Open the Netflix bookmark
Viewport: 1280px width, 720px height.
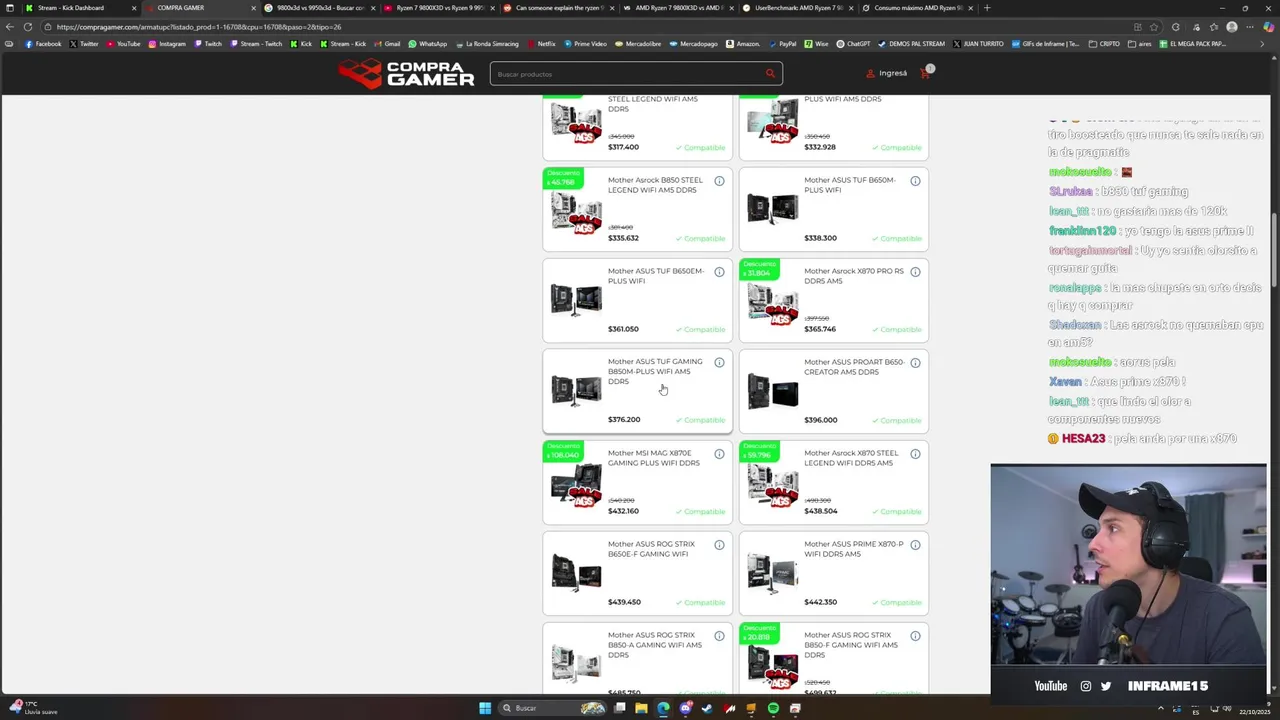click(x=541, y=44)
